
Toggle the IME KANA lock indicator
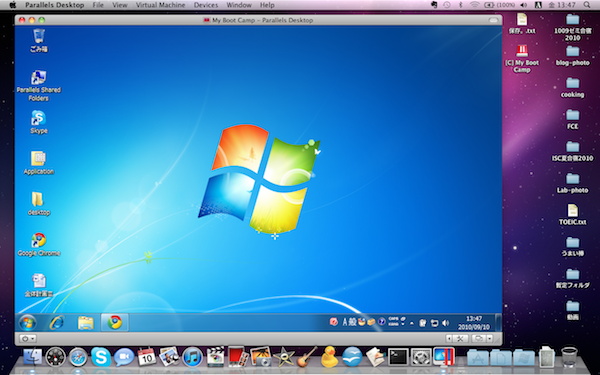point(393,324)
